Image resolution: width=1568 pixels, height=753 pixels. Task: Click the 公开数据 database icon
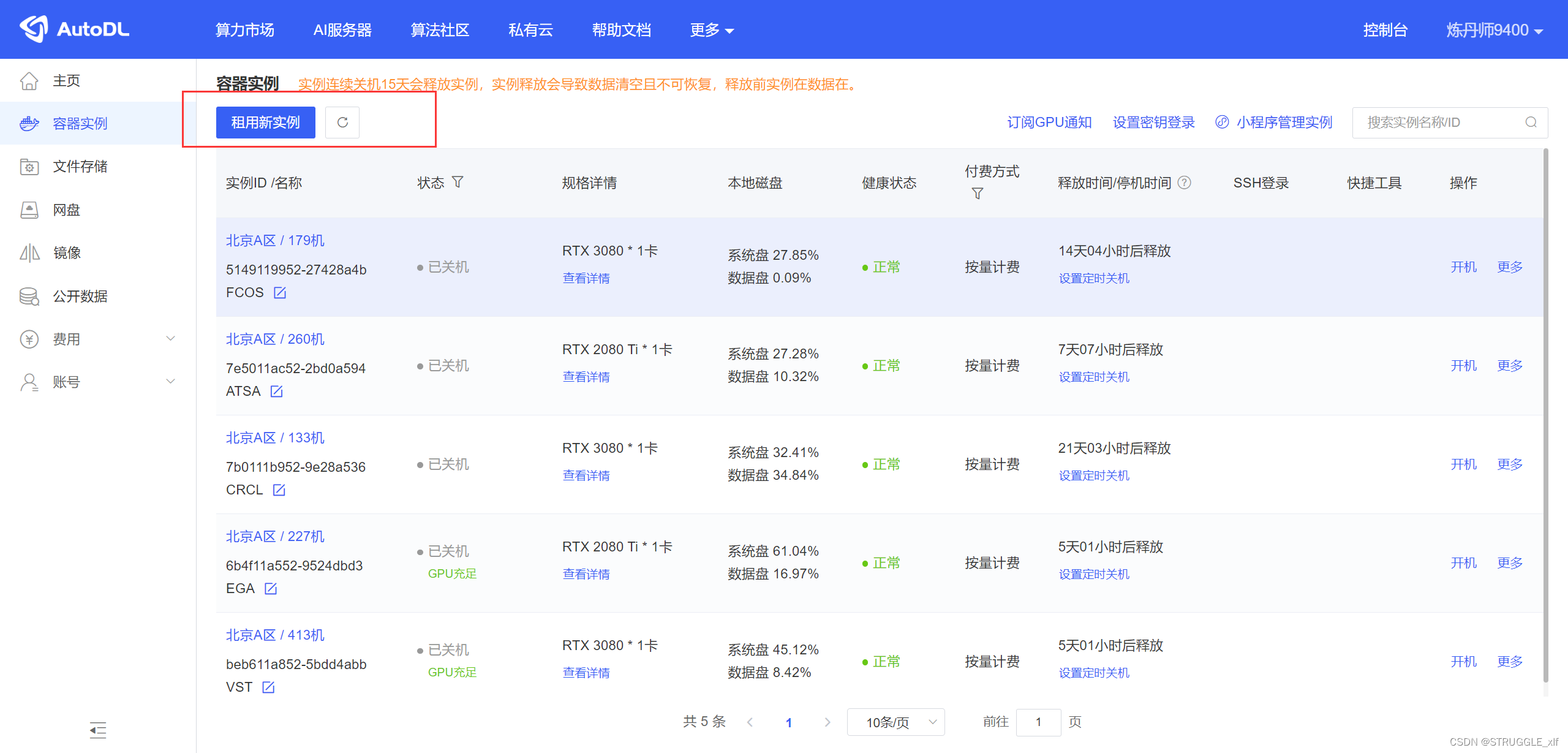point(29,297)
